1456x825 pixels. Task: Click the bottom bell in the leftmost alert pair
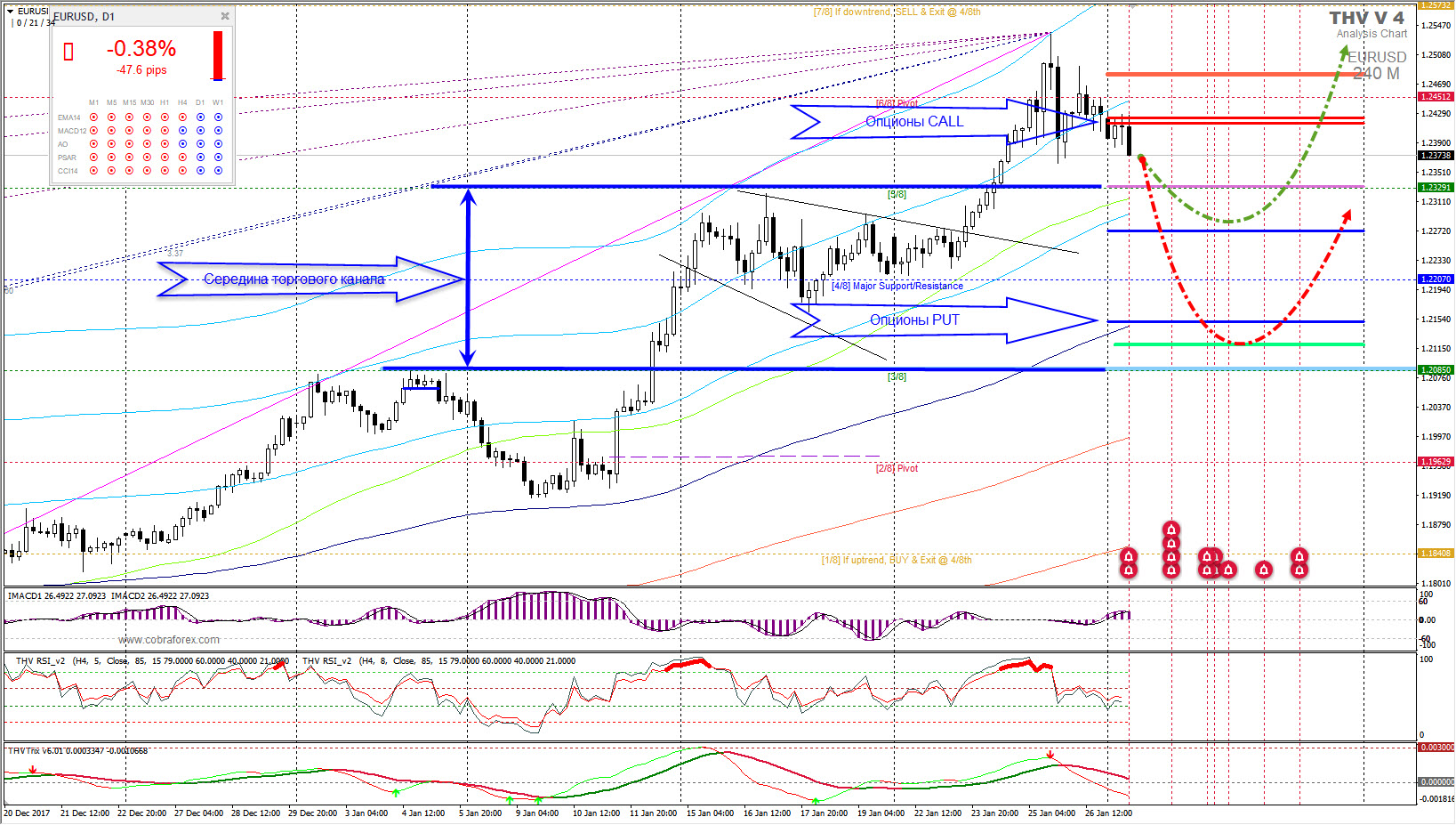click(1128, 570)
